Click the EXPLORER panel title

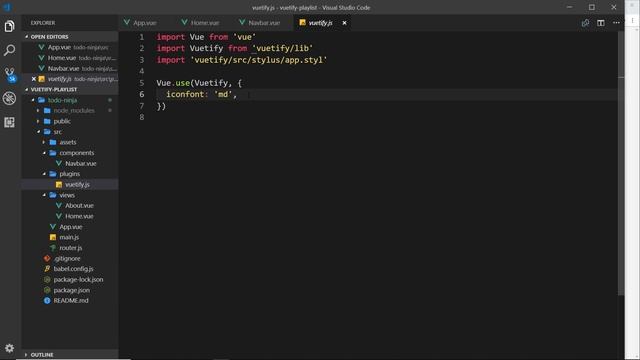43,23
